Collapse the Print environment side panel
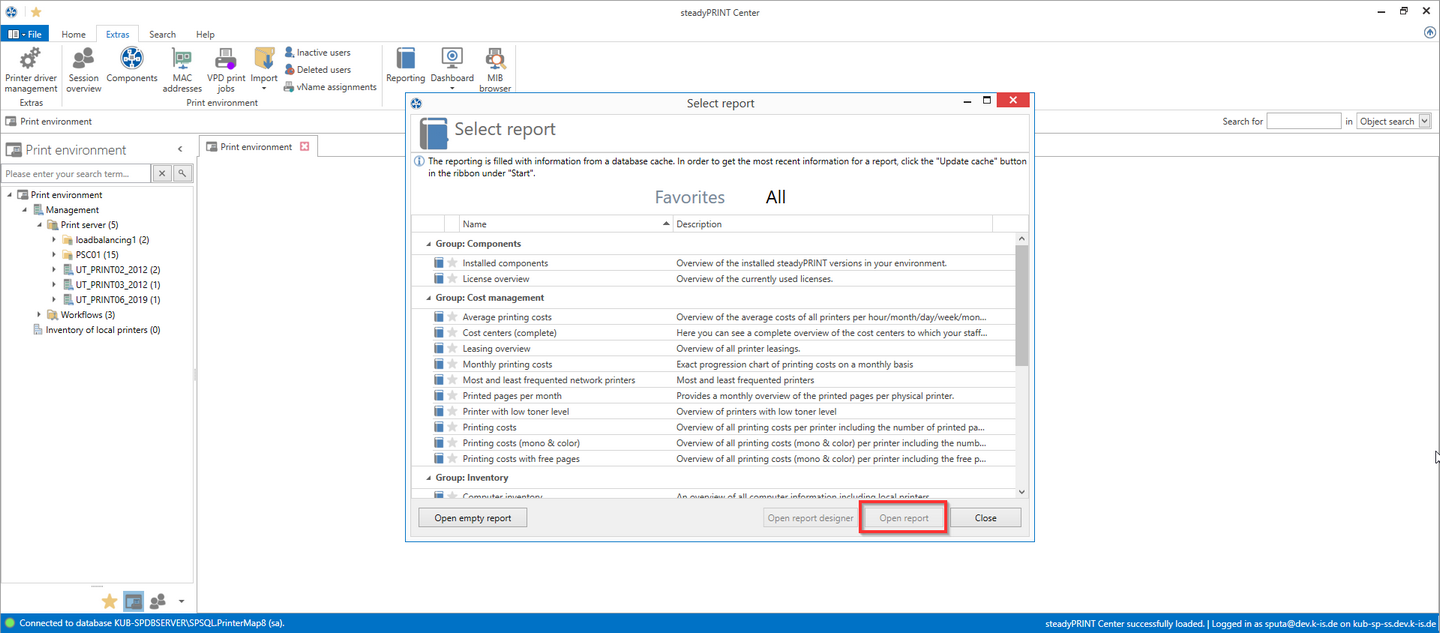This screenshot has height=633, width=1440. [180, 150]
